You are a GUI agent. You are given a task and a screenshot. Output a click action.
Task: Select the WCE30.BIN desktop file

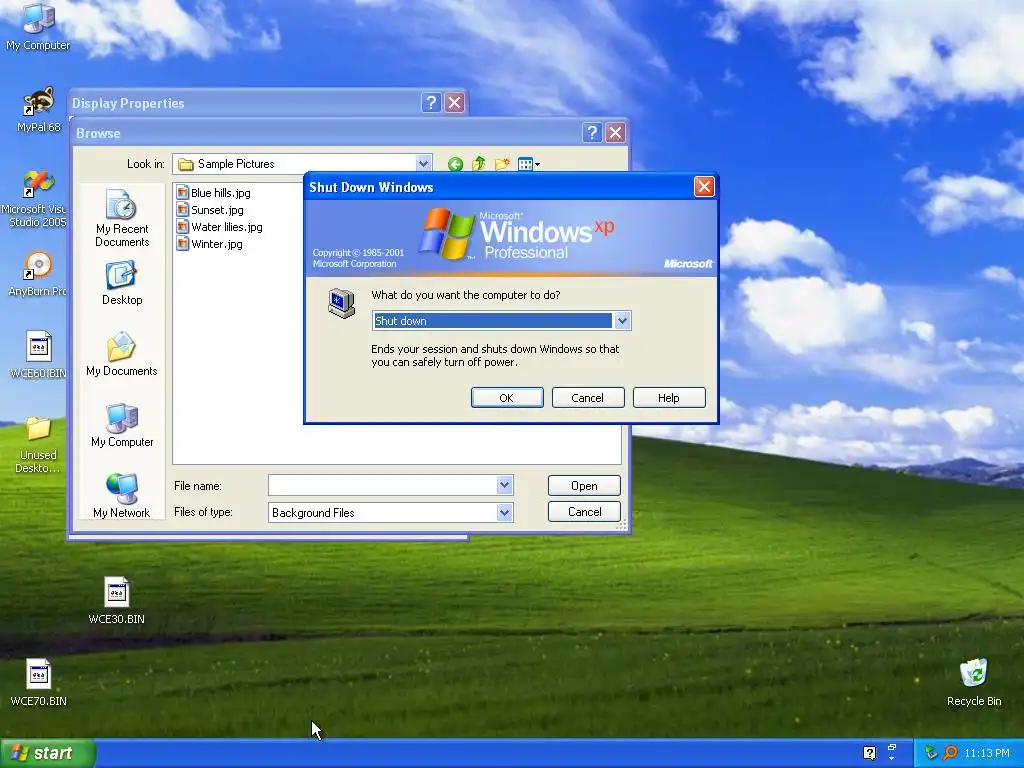(x=116, y=601)
